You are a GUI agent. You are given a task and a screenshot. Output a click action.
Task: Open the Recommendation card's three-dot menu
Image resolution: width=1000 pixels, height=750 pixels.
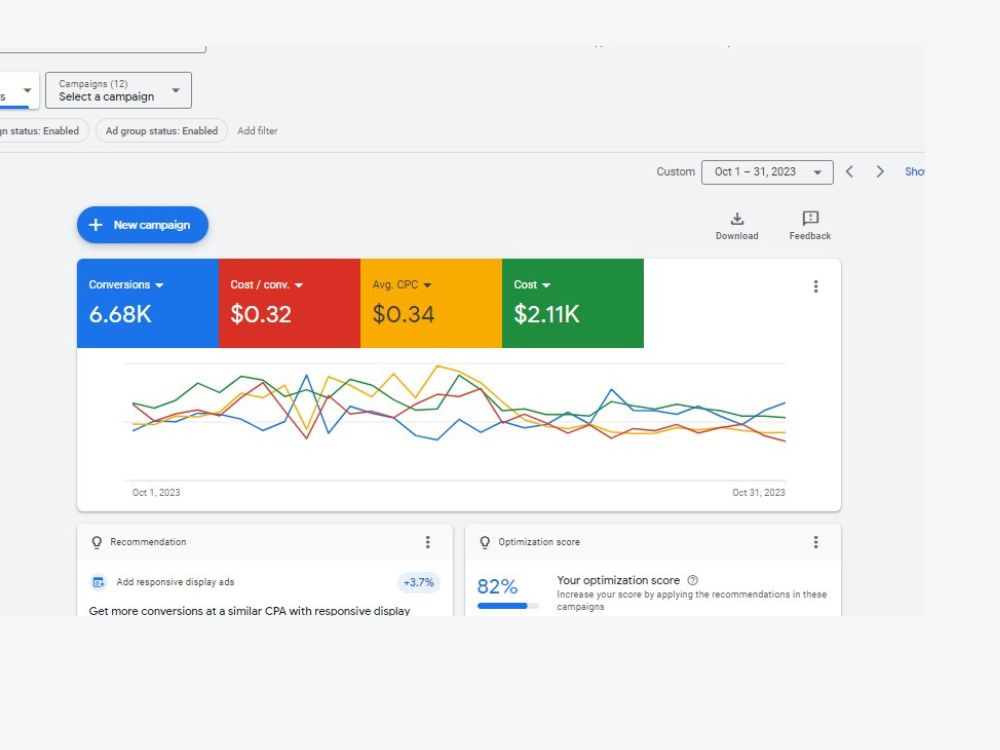tap(427, 542)
